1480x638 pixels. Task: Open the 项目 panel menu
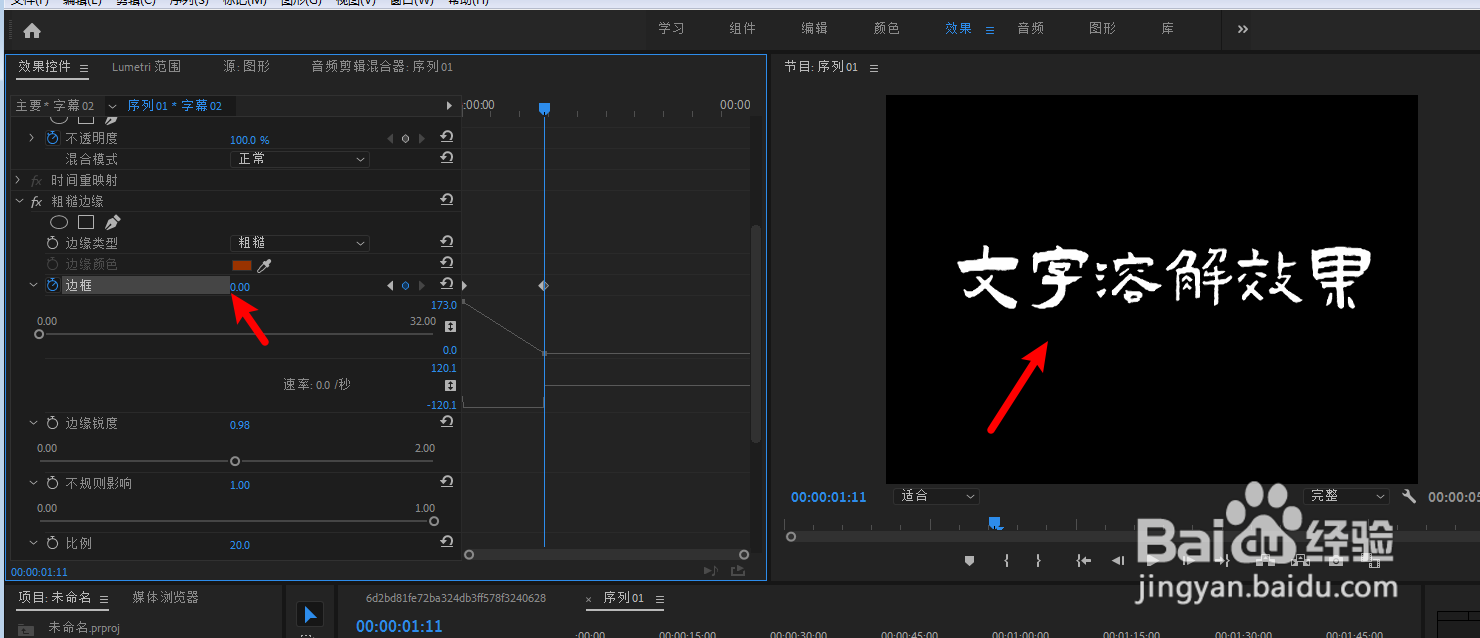tap(104, 599)
